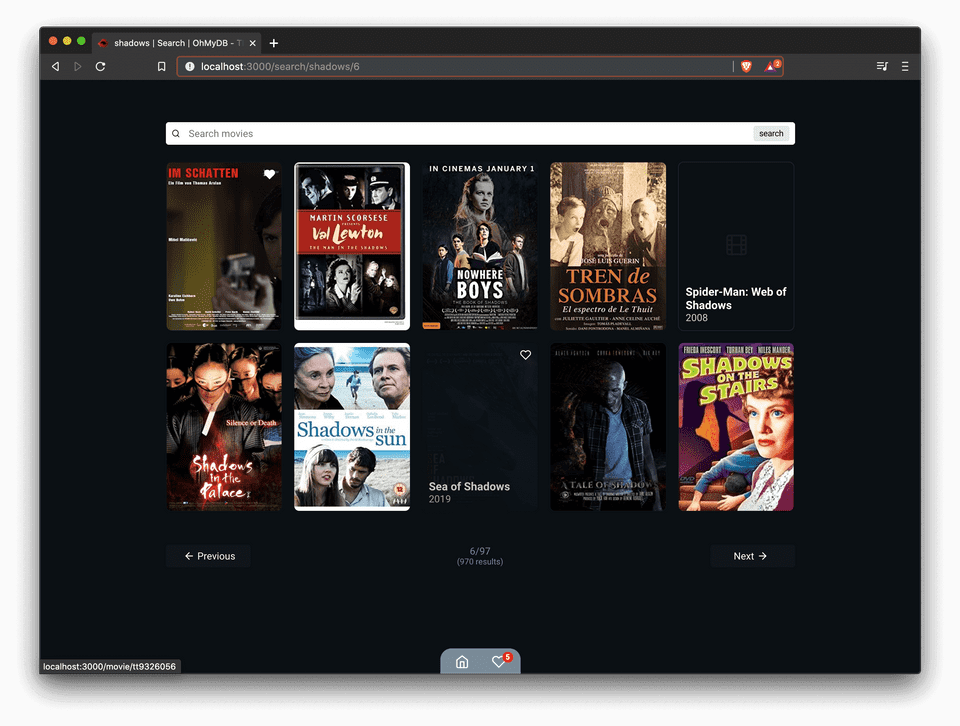Open a new browser tab

pyautogui.click(x=274, y=43)
